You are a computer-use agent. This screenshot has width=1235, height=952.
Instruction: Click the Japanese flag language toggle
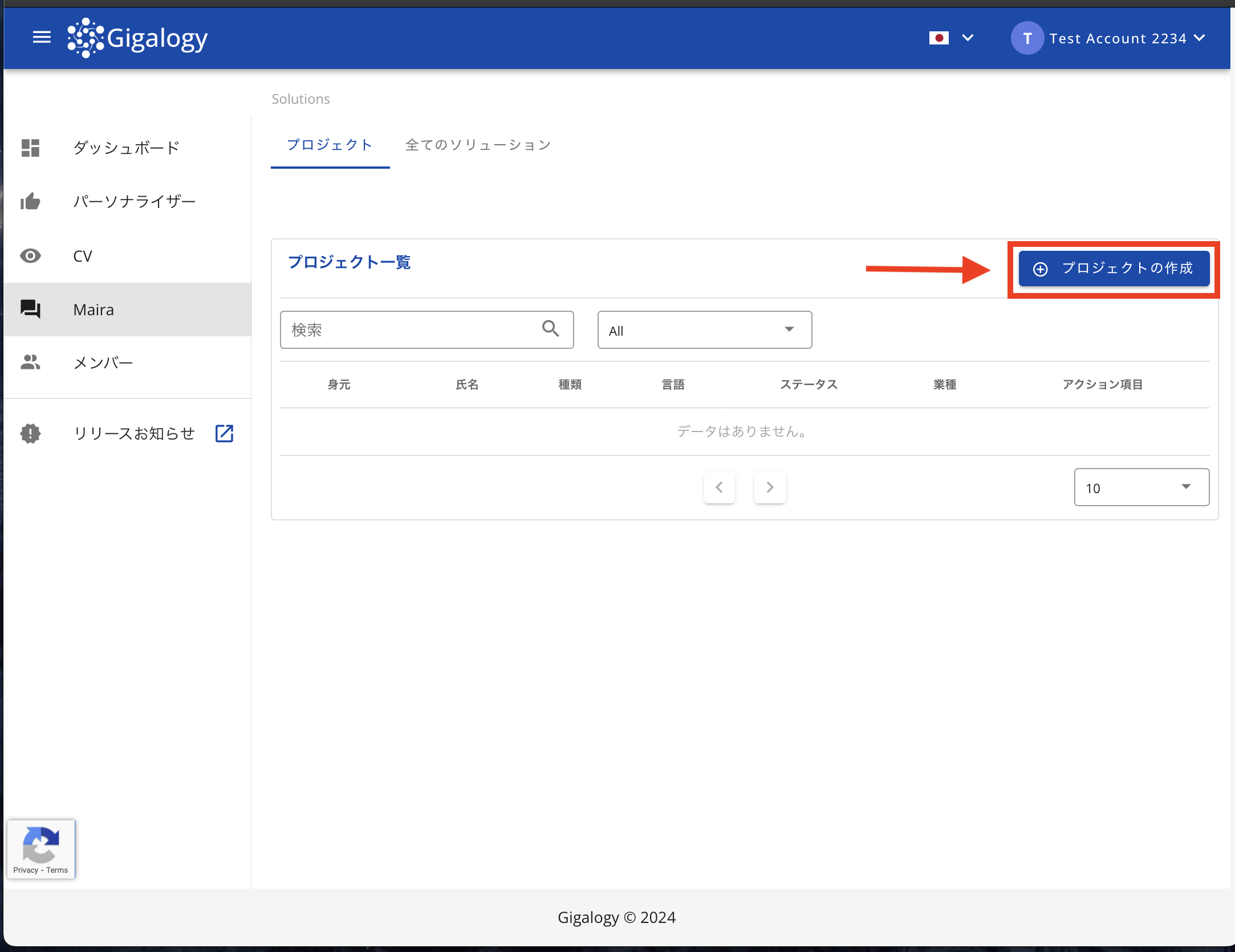[940, 38]
